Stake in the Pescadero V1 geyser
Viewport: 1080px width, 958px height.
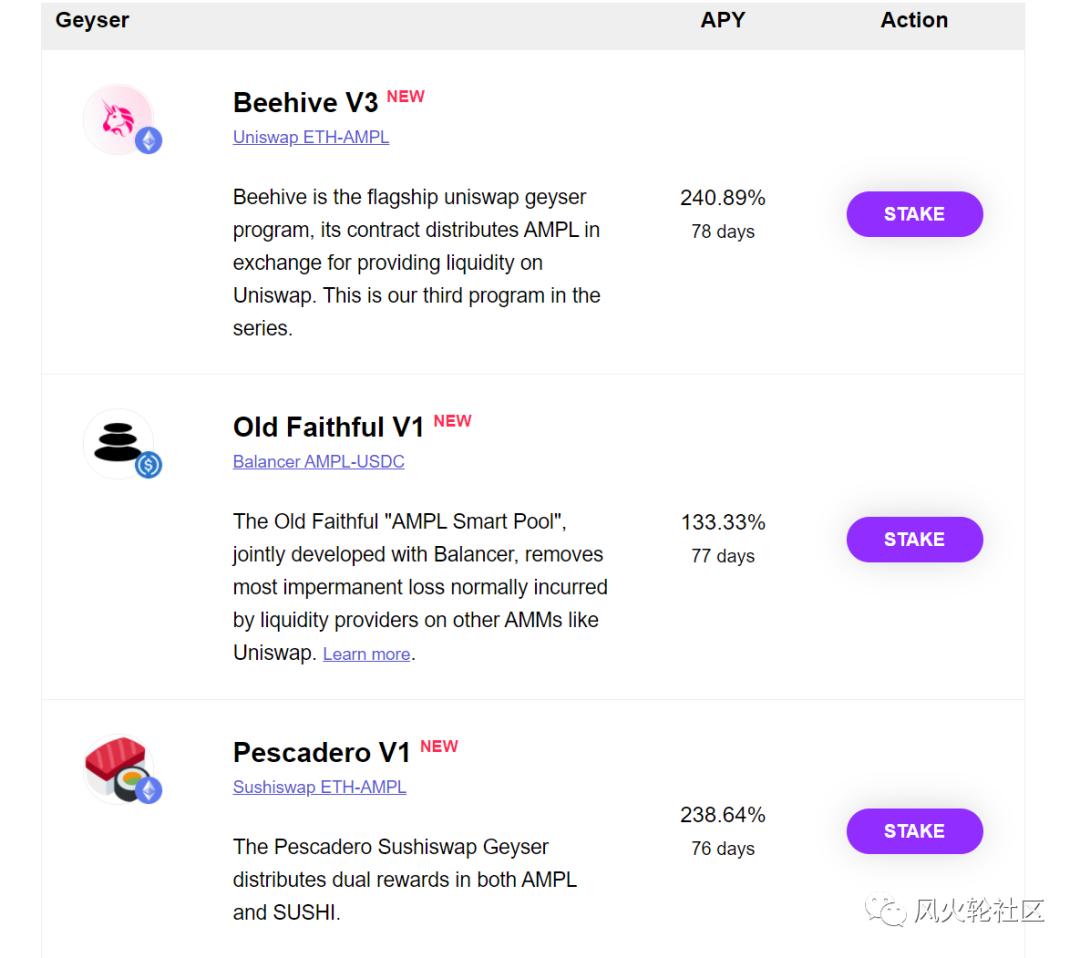click(914, 831)
